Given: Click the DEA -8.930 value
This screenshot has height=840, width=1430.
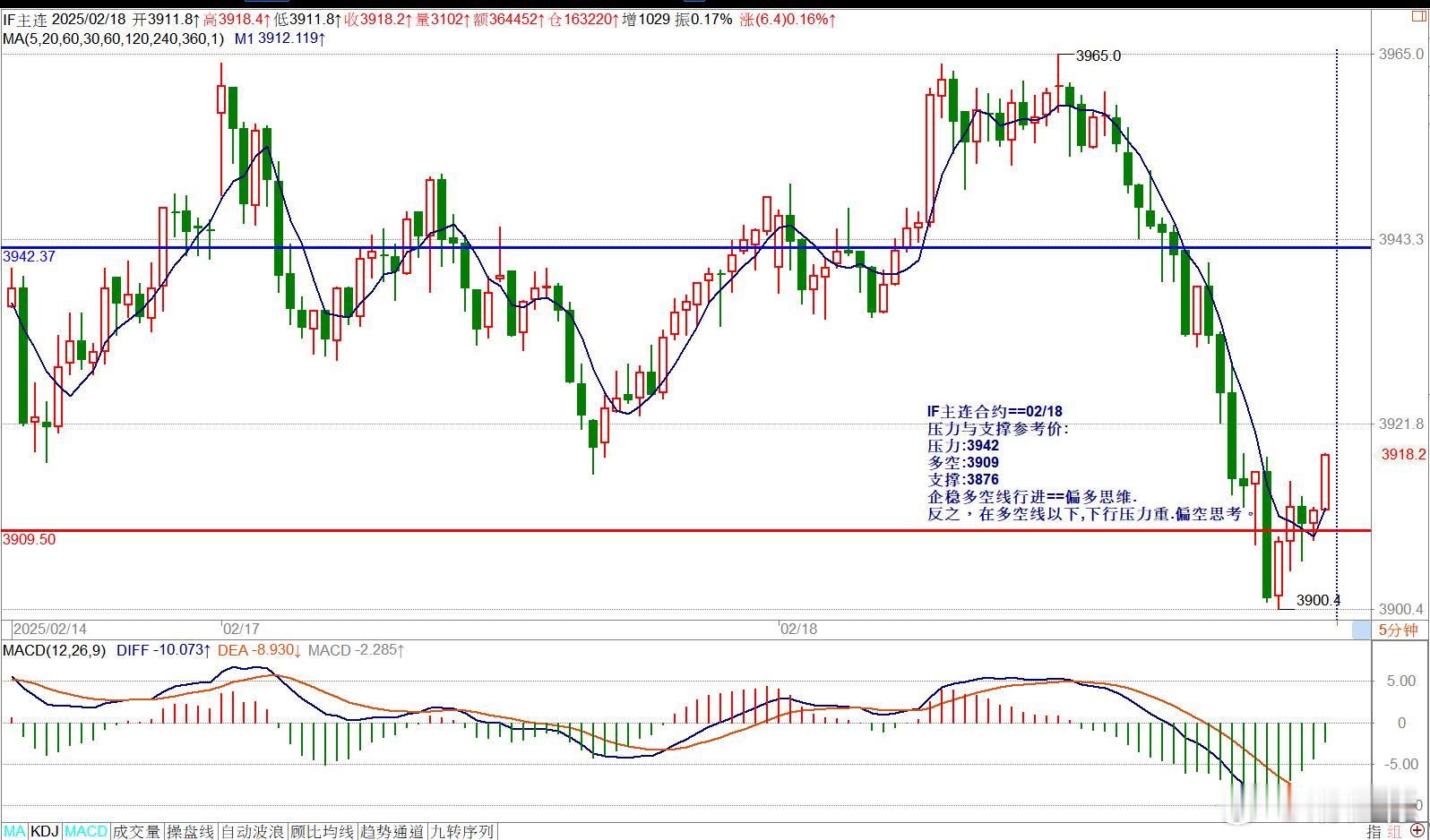Looking at the screenshot, I should pyautogui.click(x=259, y=650).
